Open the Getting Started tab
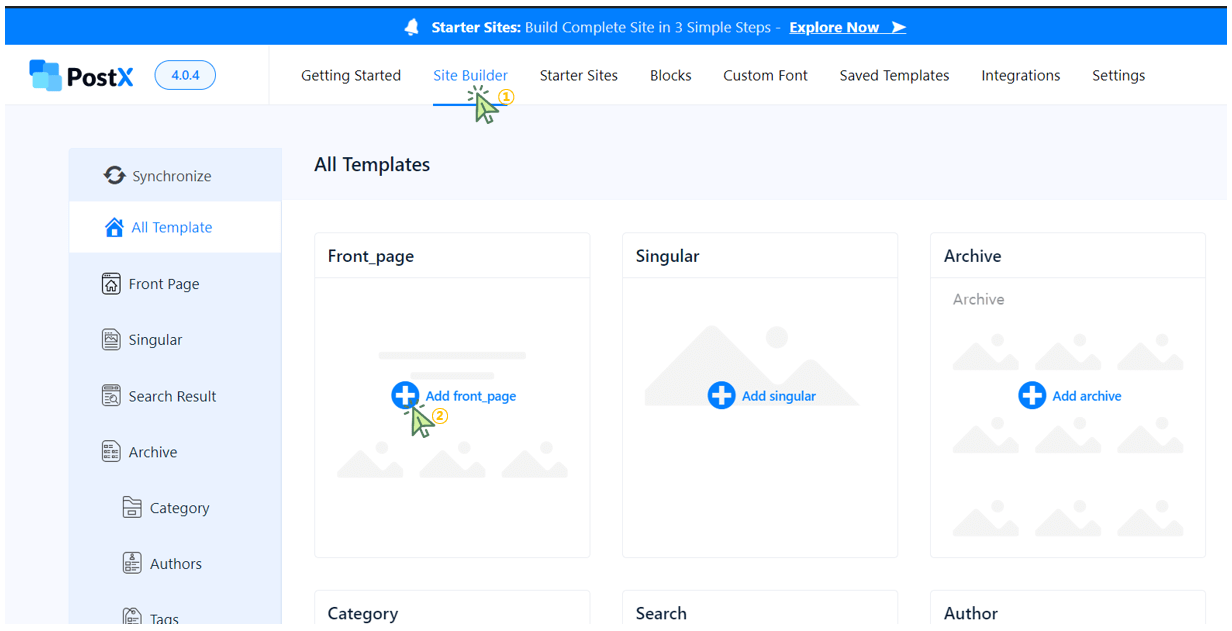Screen dimensions: 1232x631 click(x=351, y=75)
